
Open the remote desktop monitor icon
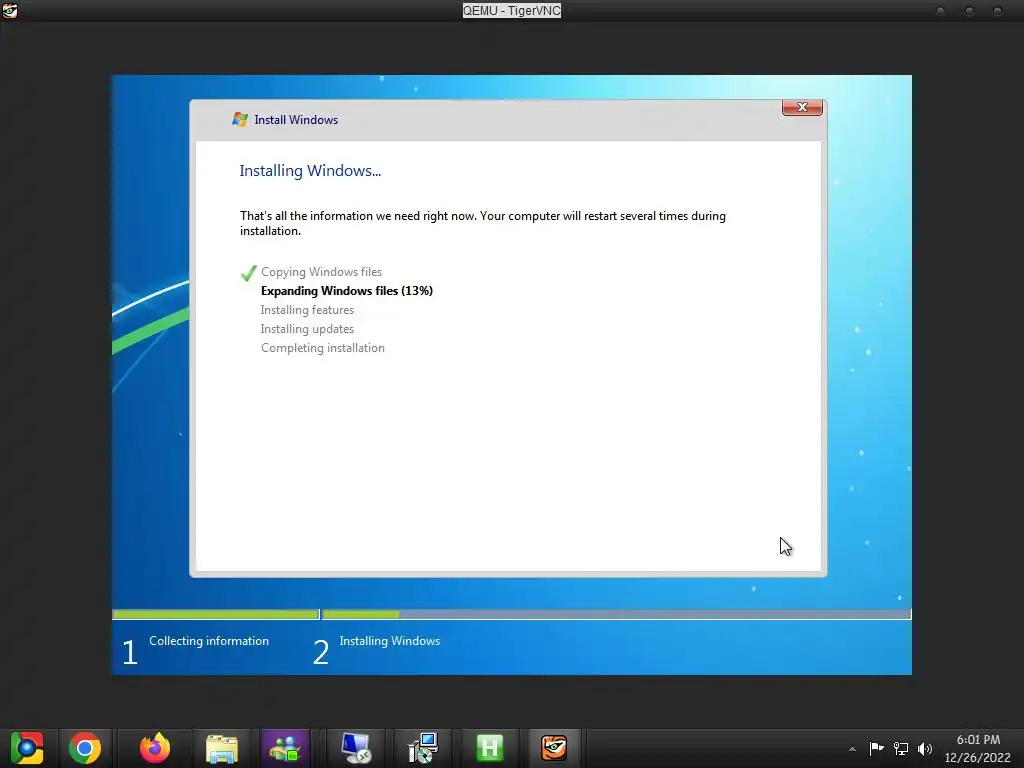[356, 748]
